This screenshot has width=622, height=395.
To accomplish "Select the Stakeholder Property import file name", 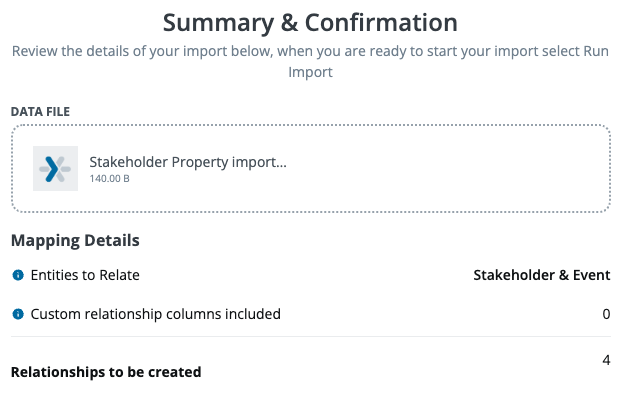I will (188, 162).
